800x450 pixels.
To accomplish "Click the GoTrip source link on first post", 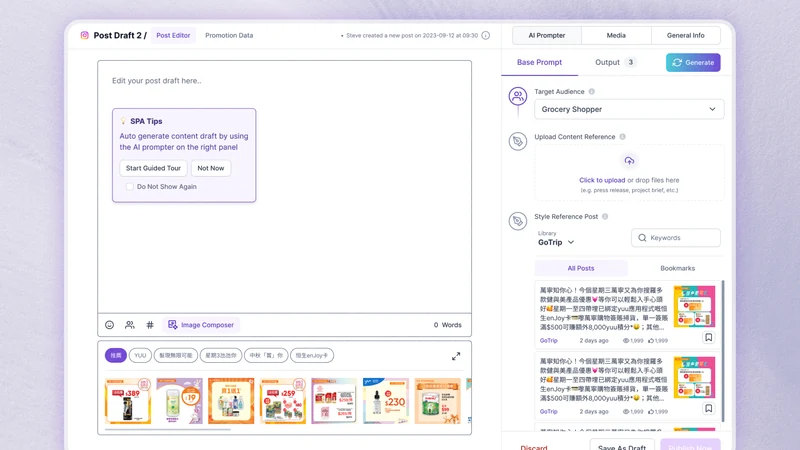I will click(x=548, y=340).
